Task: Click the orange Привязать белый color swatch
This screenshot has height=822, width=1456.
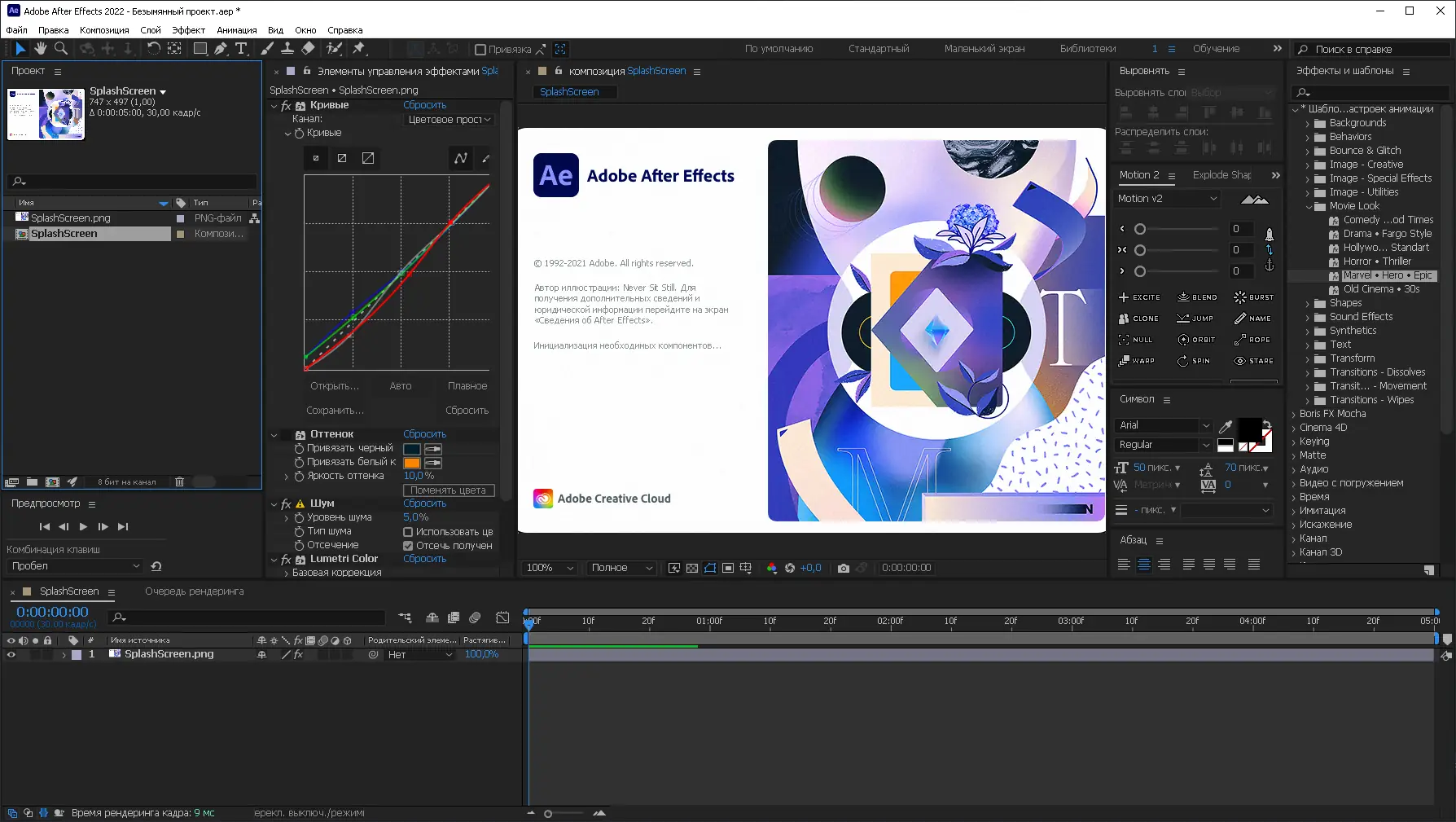Action: tap(412, 463)
